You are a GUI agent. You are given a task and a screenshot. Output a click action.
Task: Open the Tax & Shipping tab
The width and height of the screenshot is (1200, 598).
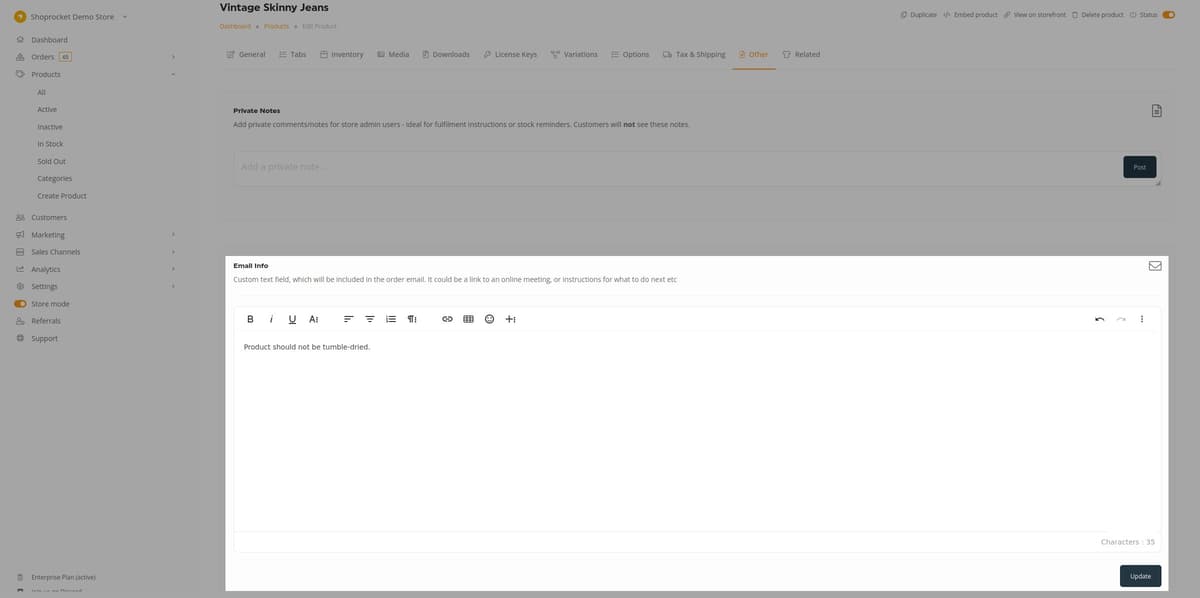coord(694,54)
